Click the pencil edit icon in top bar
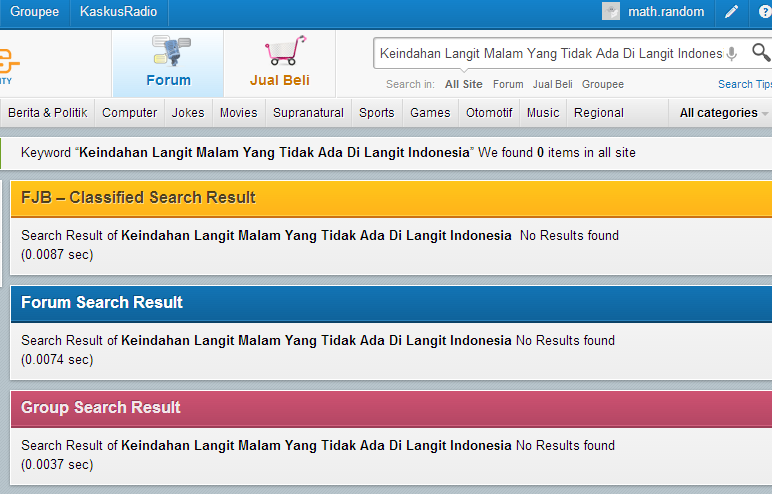 [732, 11]
